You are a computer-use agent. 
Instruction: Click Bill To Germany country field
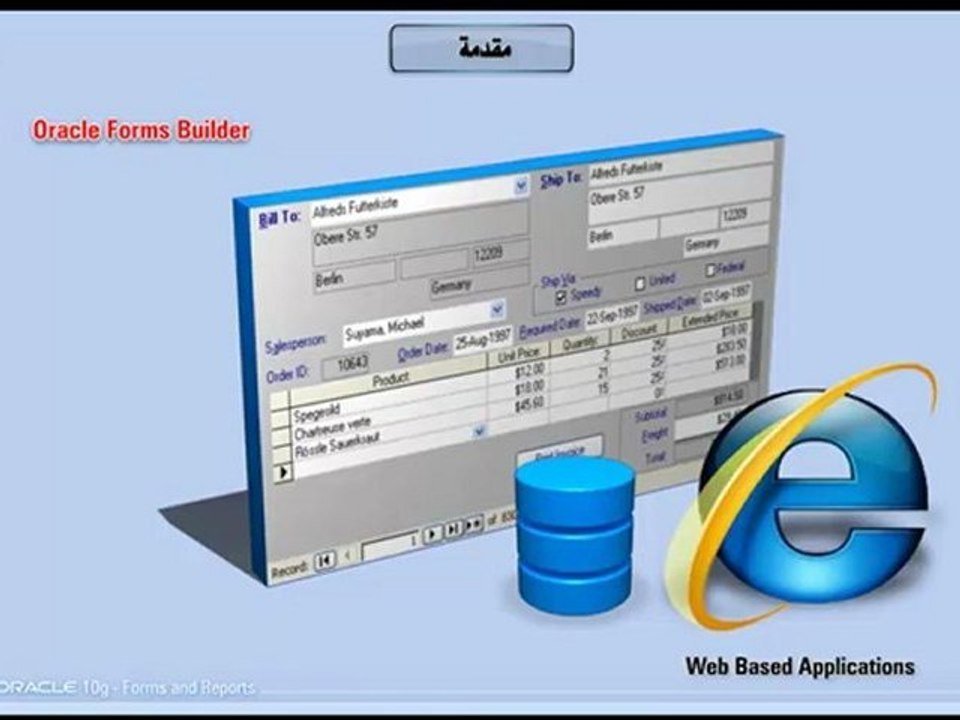pyautogui.click(x=479, y=283)
